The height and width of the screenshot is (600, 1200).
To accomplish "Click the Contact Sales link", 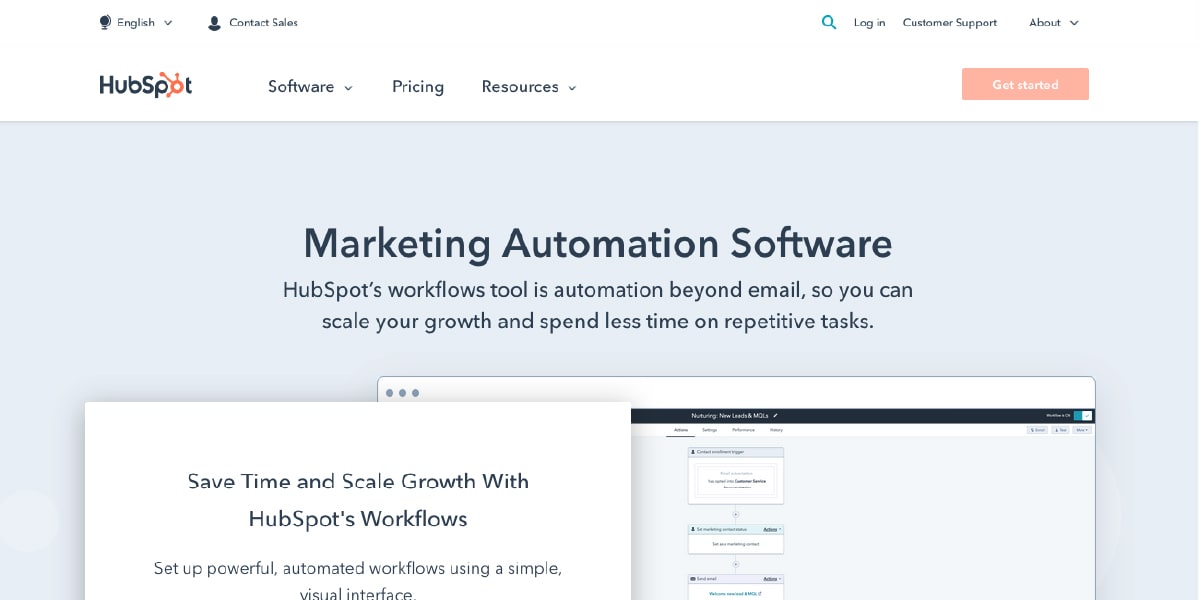I will [263, 22].
